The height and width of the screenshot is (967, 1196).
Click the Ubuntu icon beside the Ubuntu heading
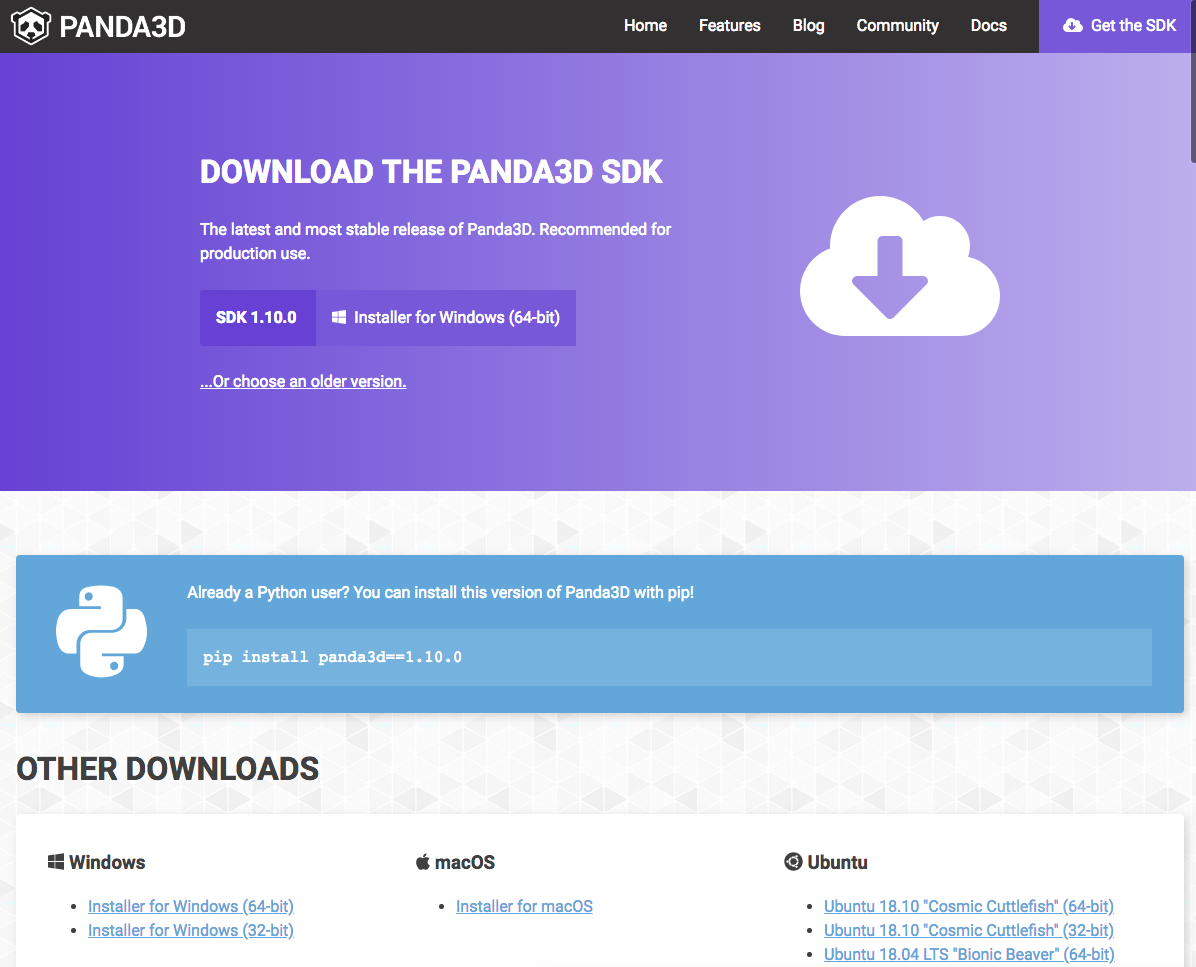click(x=793, y=862)
